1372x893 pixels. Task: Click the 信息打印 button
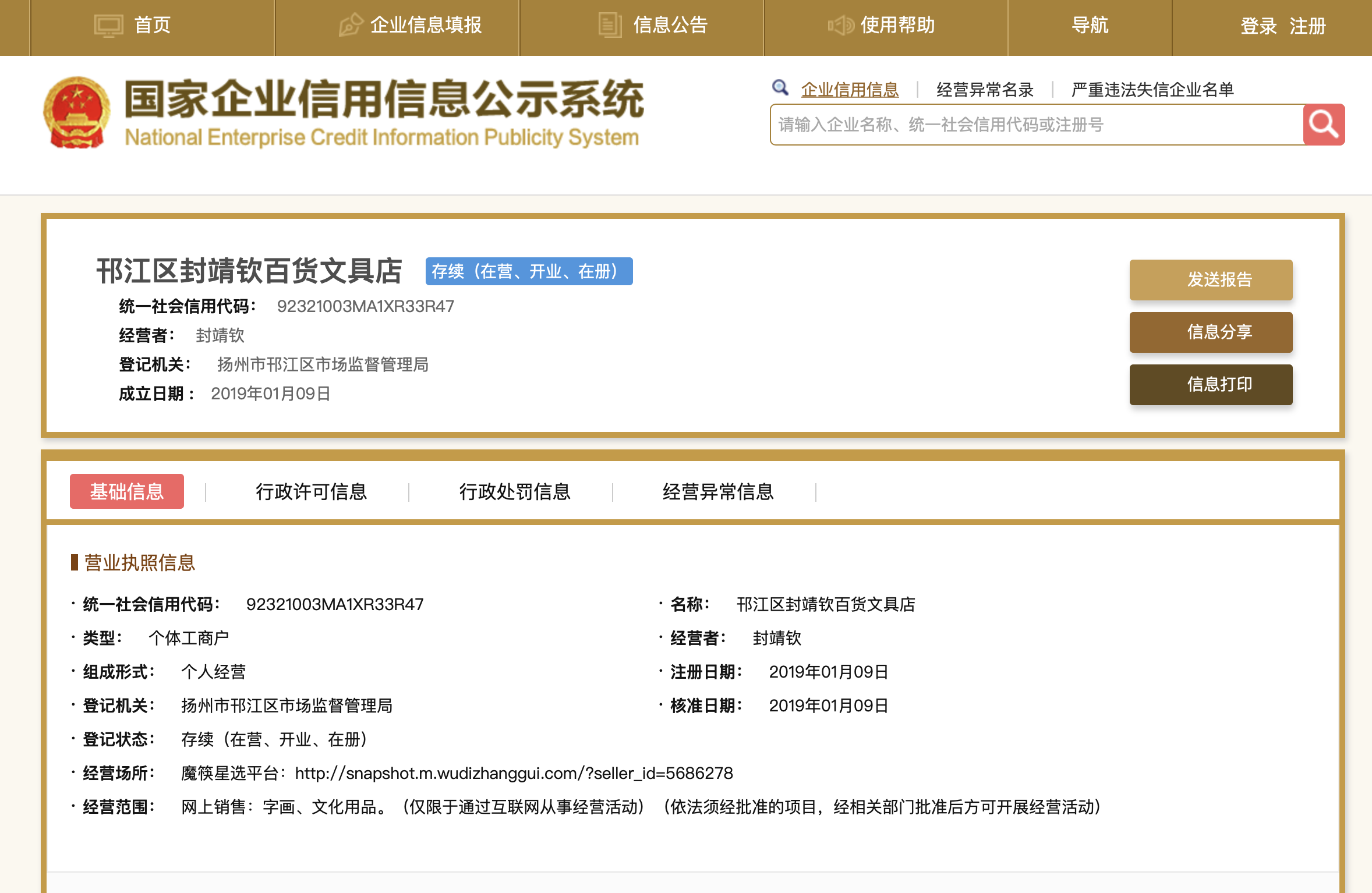tap(1211, 384)
